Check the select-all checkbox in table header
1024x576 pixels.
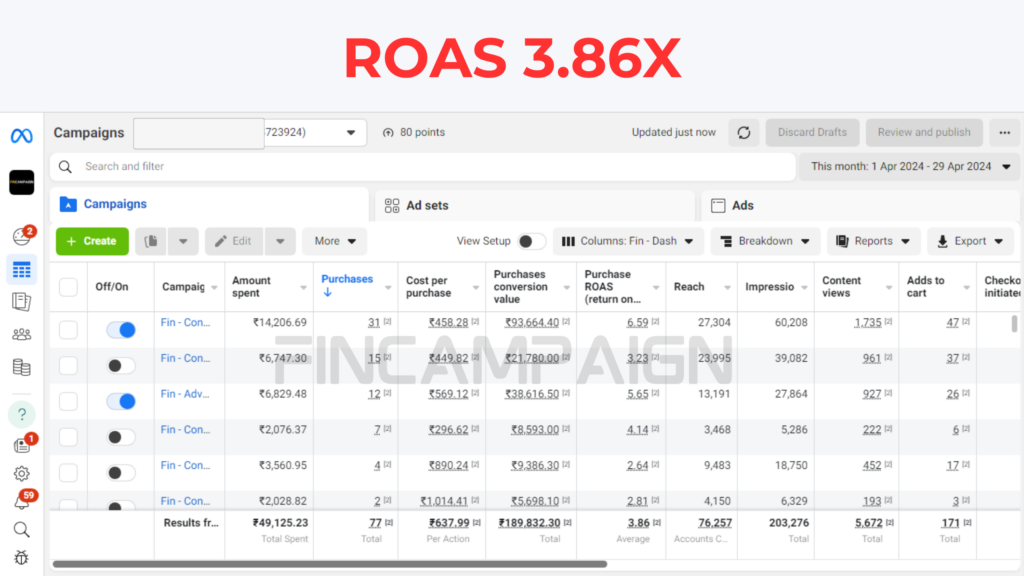[x=68, y=287]
